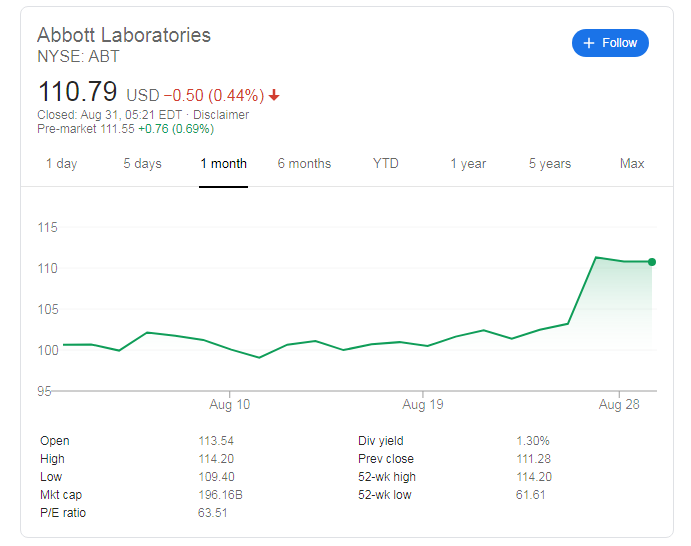The image size is (691, 546).
Task: Select the Max range tab
Action: 632,163
